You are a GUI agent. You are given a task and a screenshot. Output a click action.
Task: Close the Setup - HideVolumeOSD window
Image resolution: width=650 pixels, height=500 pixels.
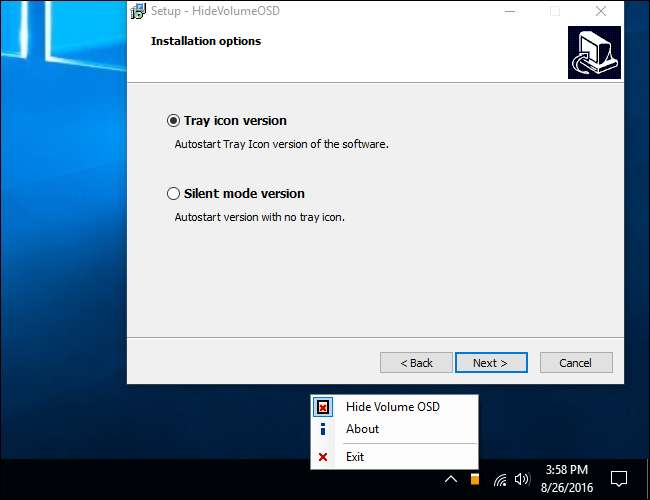pyautogui.click(x=601, y=11)
